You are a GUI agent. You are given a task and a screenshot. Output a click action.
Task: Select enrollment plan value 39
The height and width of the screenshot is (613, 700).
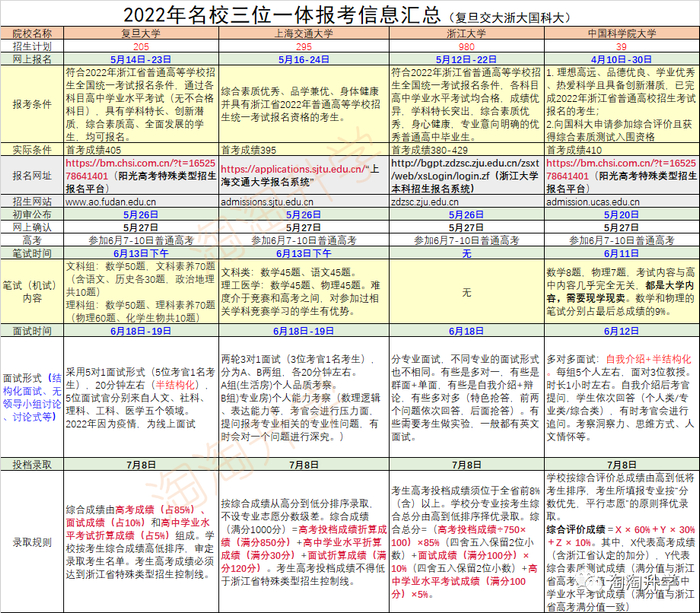click(621, 46)
